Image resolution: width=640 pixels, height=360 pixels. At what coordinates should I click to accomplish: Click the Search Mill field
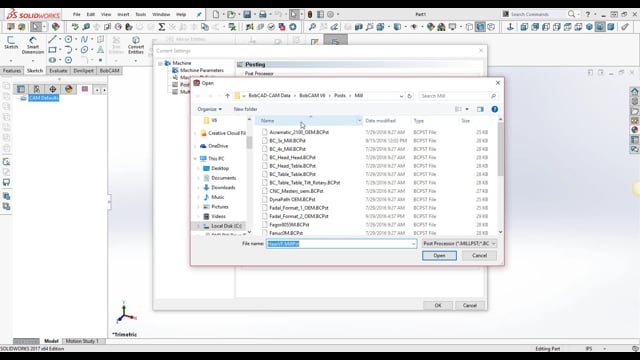(x=458, y=96)
